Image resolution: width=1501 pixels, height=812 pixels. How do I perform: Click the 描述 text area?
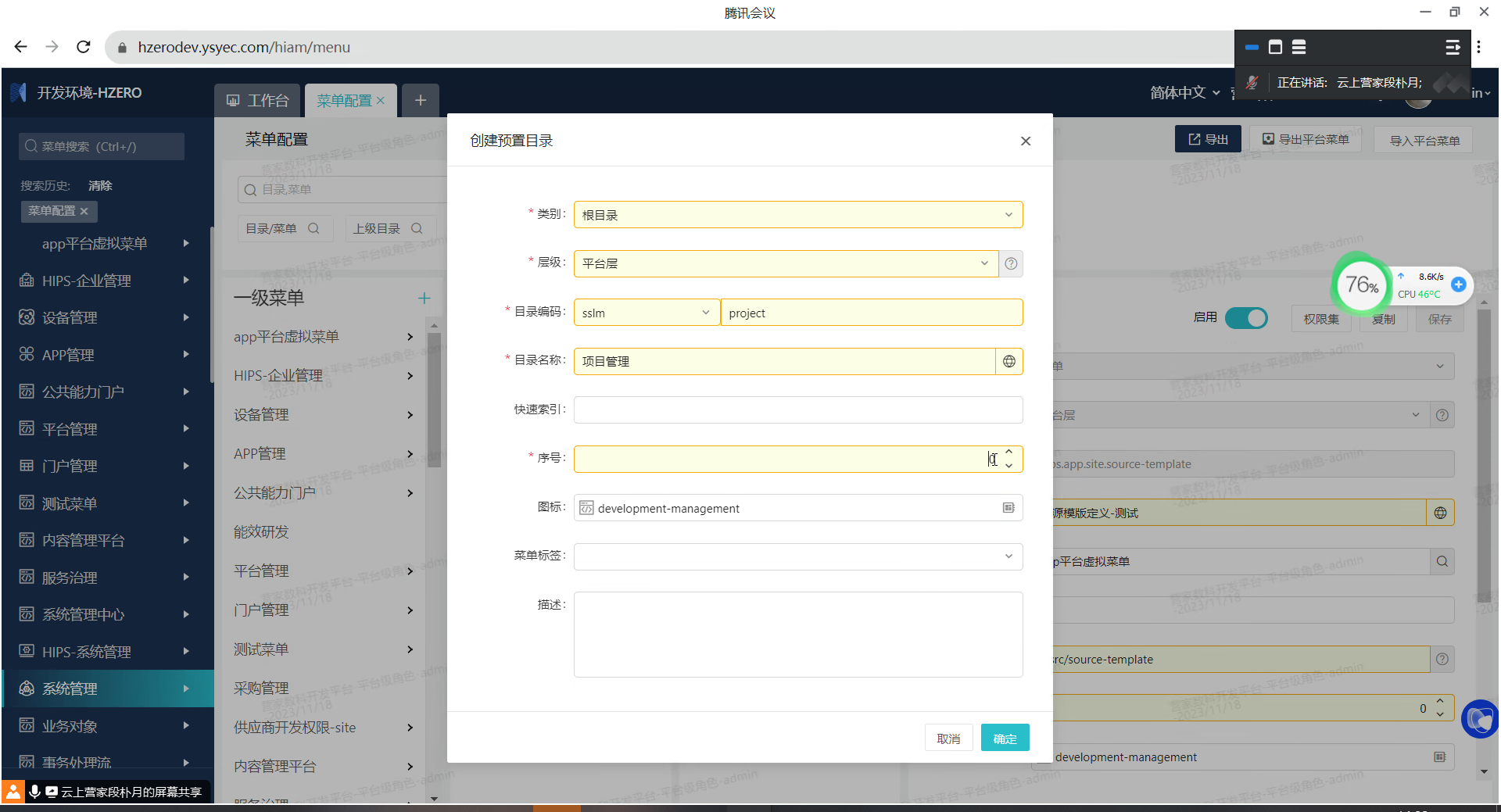798,635
